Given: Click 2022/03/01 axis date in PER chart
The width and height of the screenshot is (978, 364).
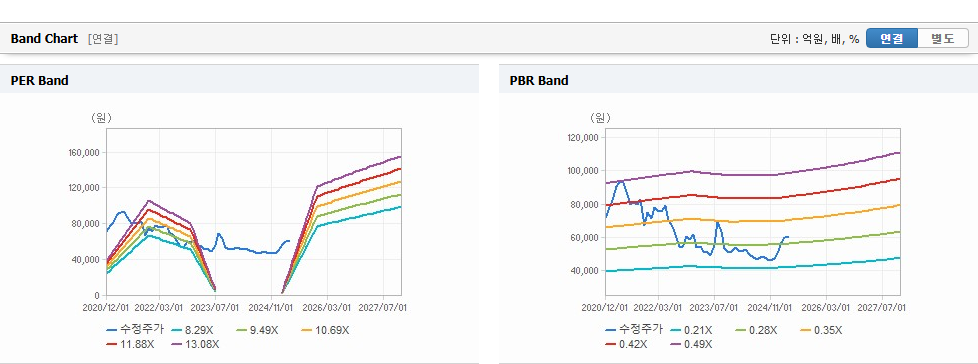Looking at the screenshot, I should [160, 307].
